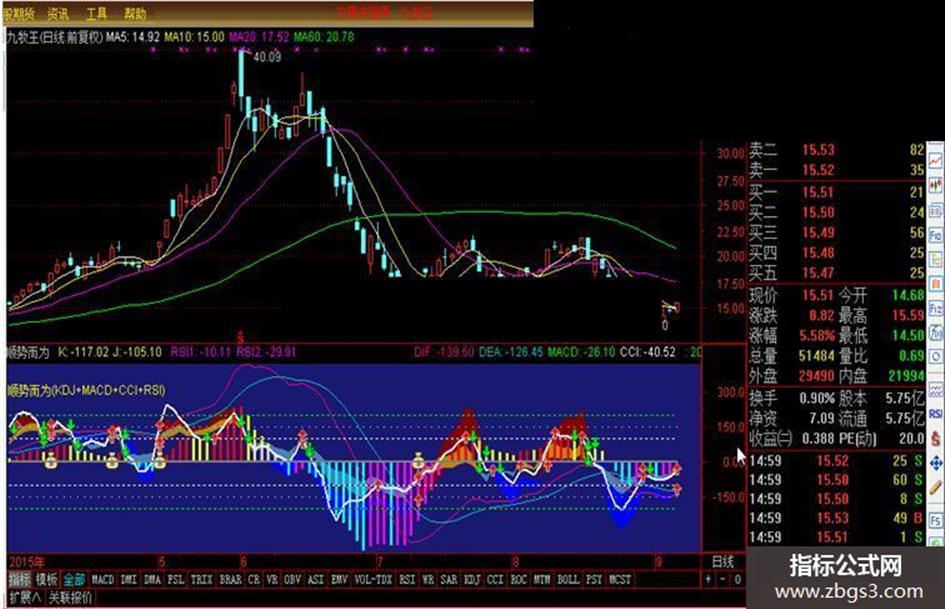Select the CCI indicator tab
Viewport: 945px width, 609px height.
[495, 579]
